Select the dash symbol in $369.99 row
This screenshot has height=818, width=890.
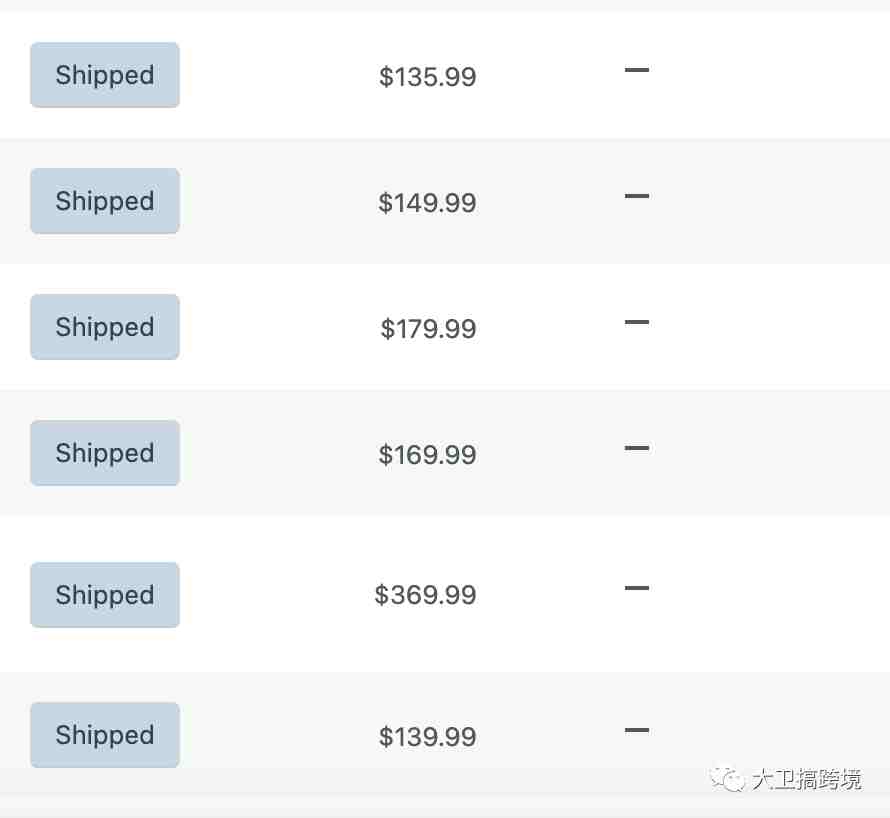637,588
